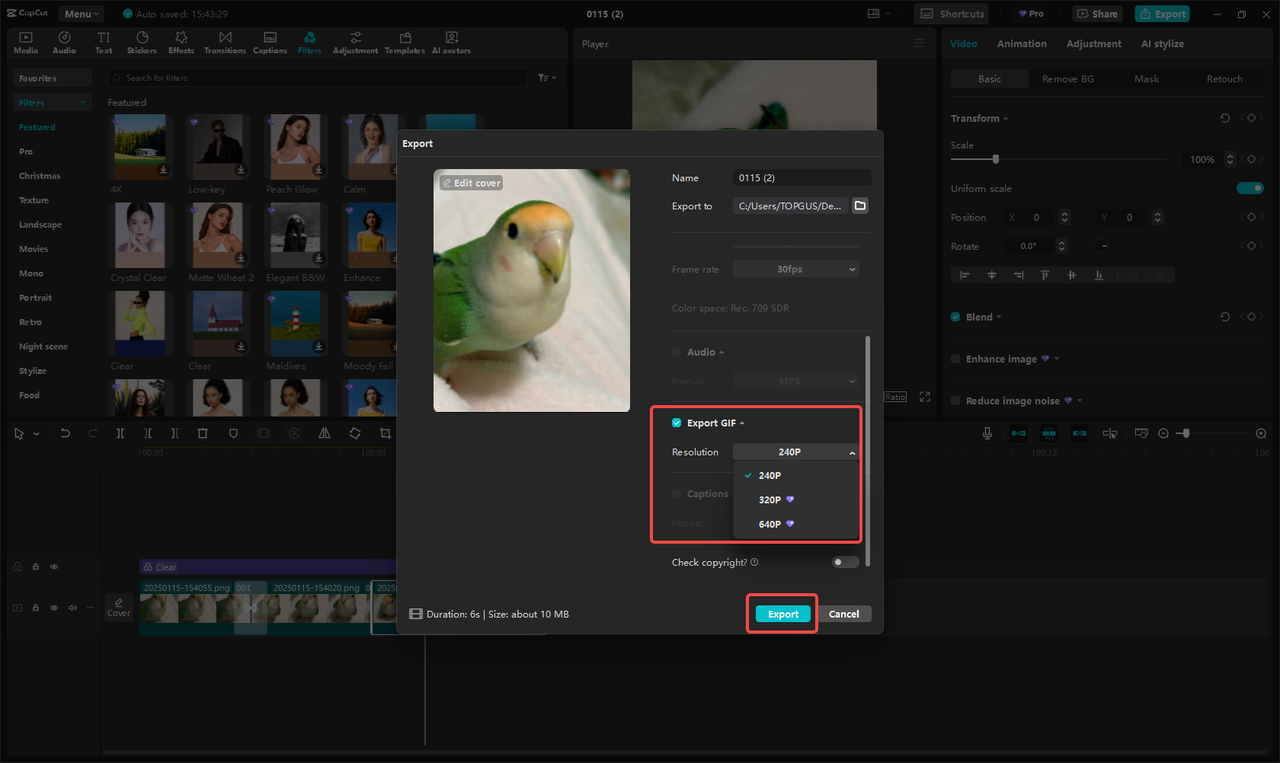The height and width of the screenshot is (763, 1280).
Task: Click the Export button in the dialog
Action: click(781, 613)
